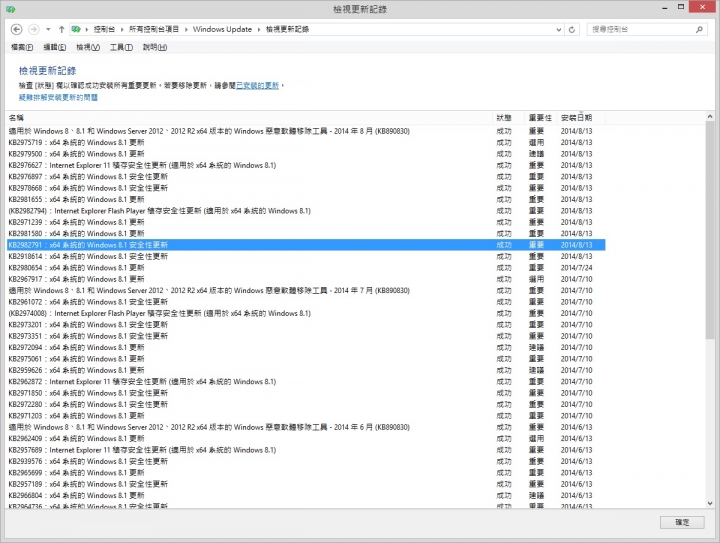Select the highlighted KB2982791 row

[x=306, y=245]
